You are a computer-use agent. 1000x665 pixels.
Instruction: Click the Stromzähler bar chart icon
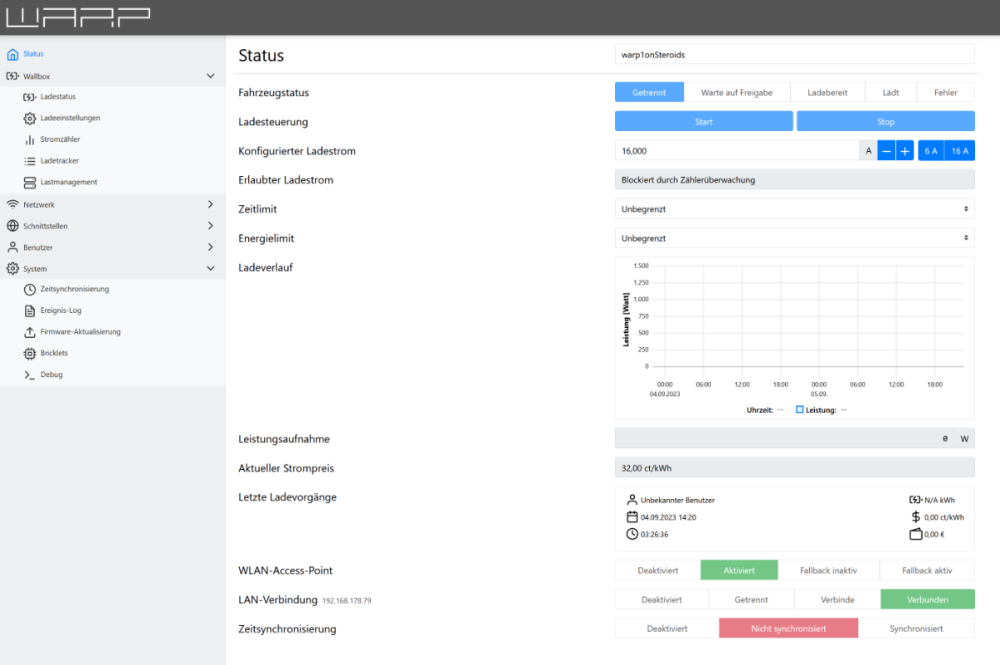click(29, 139)
